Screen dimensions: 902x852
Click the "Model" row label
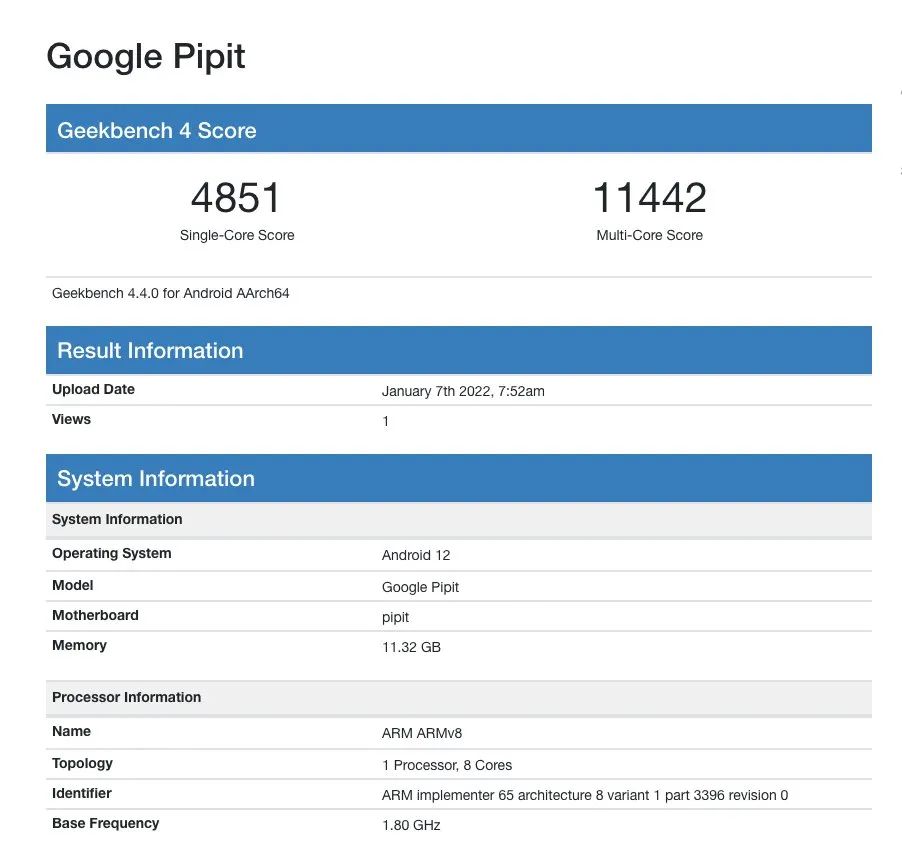[x=72, y=585]
